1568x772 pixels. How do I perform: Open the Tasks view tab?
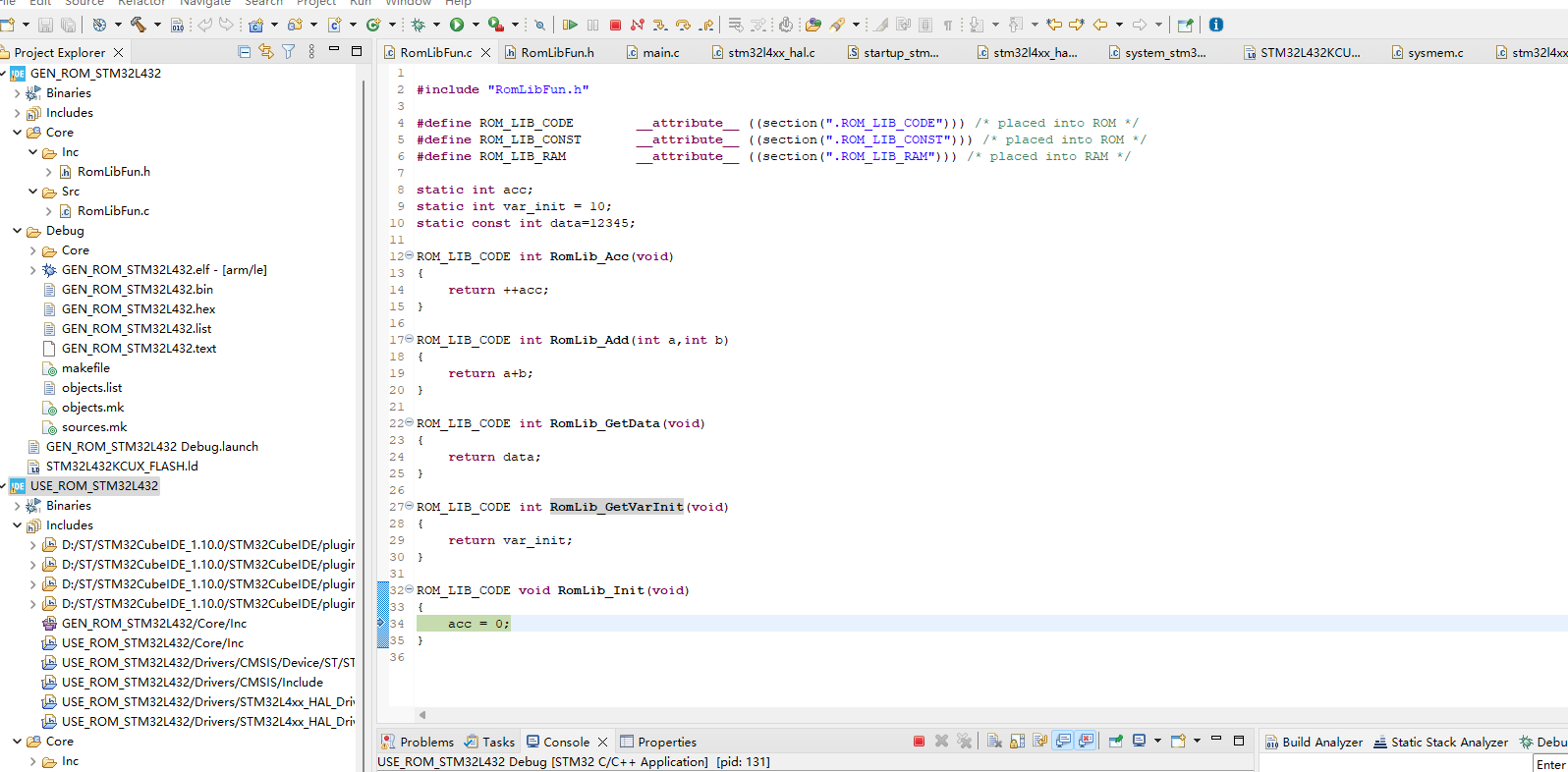[x=489, y=743]
